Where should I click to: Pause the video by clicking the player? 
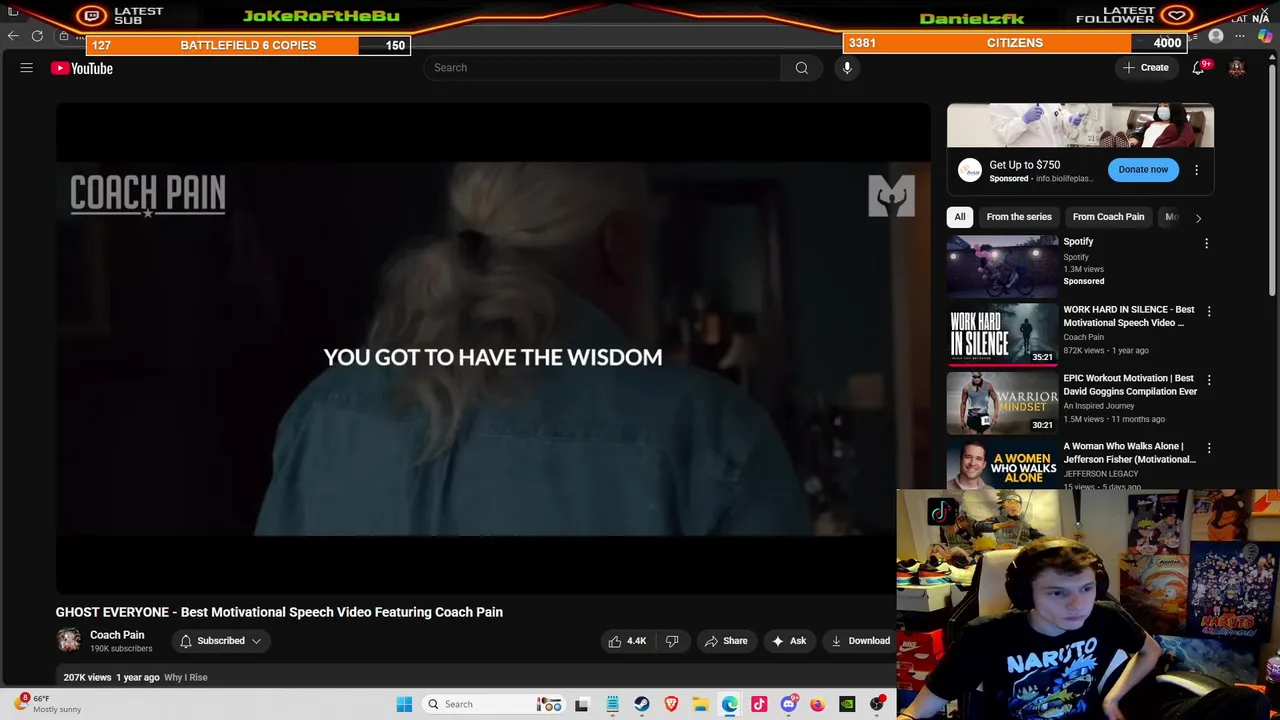(x=493, y=349)
